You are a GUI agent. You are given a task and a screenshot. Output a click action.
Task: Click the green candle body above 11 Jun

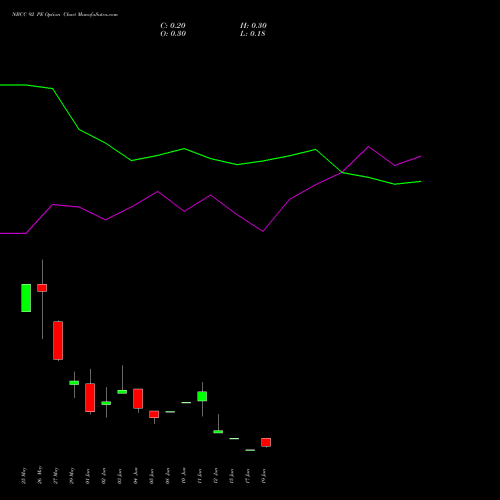202,396
